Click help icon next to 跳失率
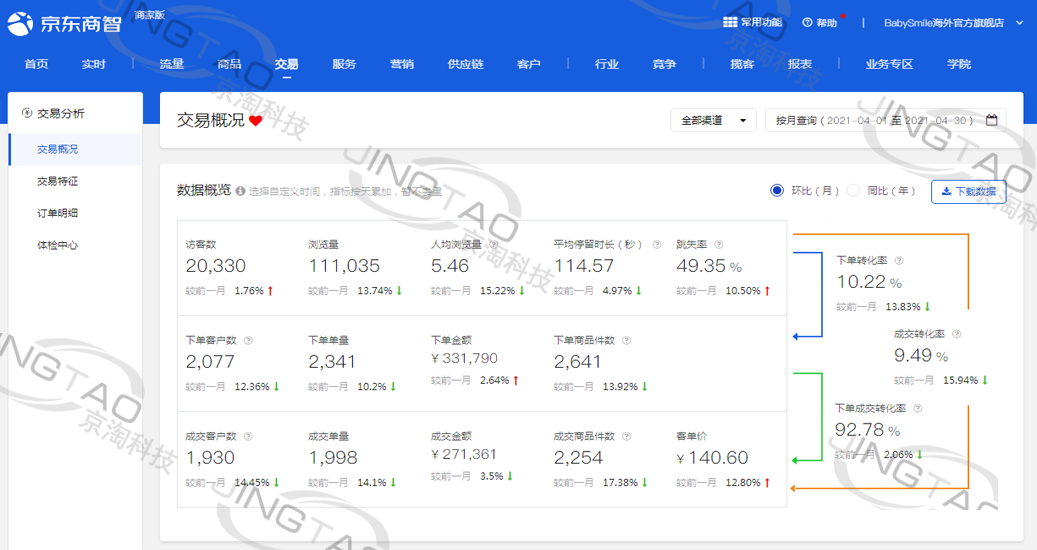 point(718,244)
